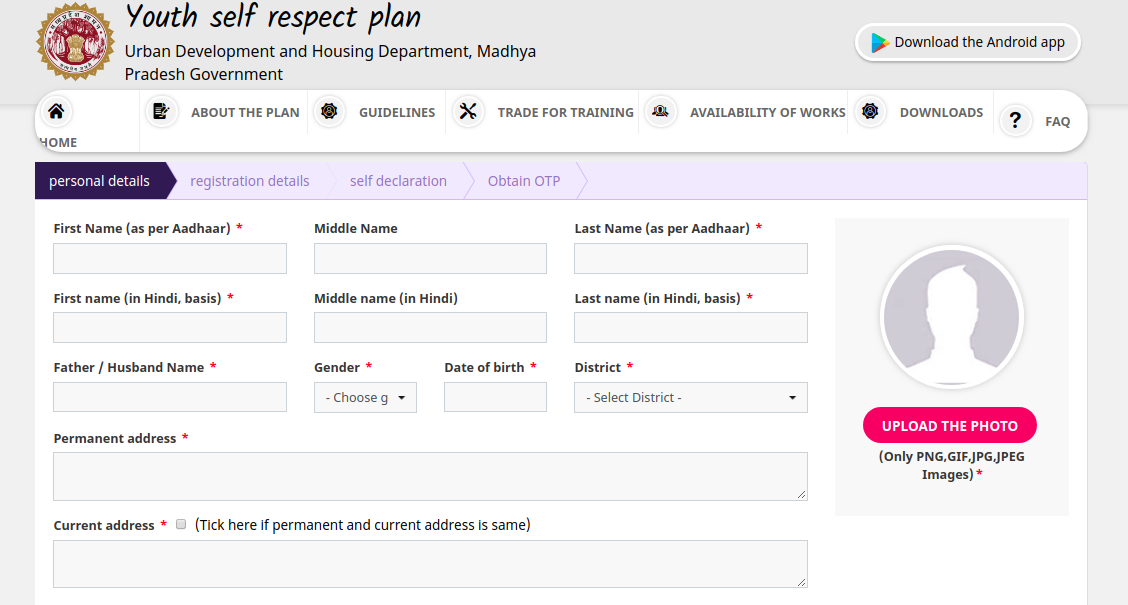
Task: Click into the Permanent address text area
Action: (430, 476)
